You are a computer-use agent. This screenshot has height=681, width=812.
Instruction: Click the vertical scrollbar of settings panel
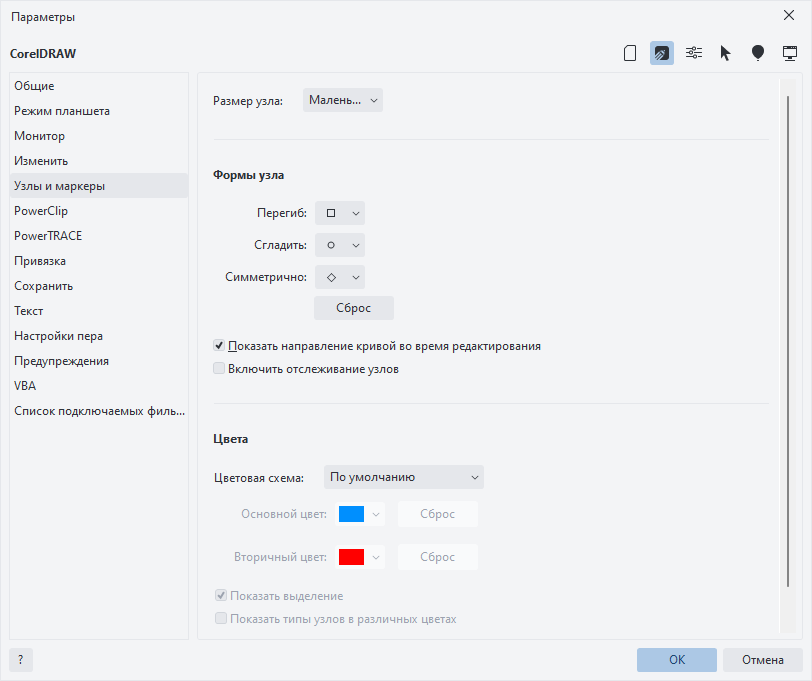(x=788, y=342)
